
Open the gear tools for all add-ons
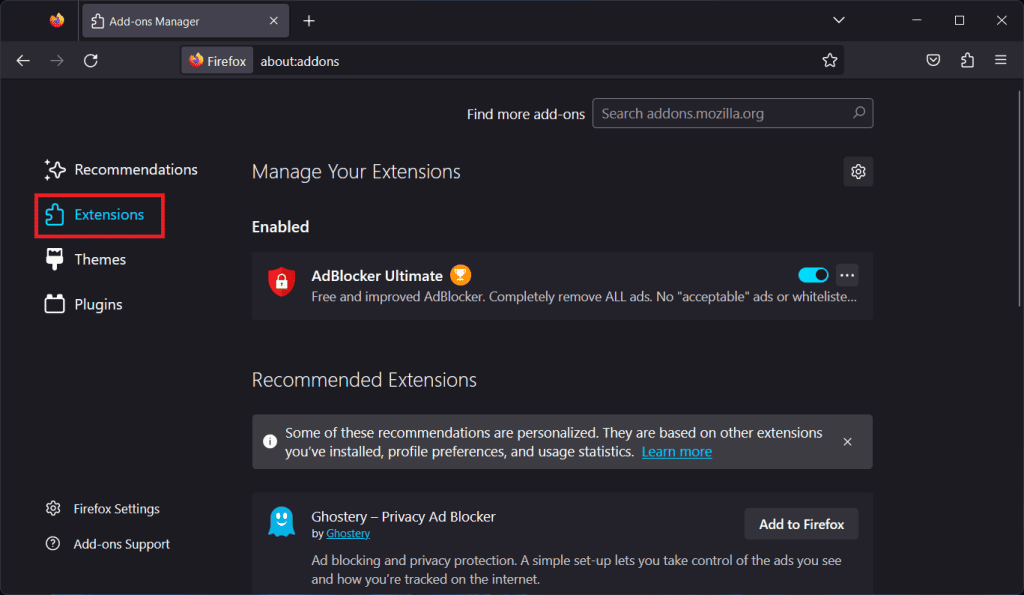click(857, 172)
